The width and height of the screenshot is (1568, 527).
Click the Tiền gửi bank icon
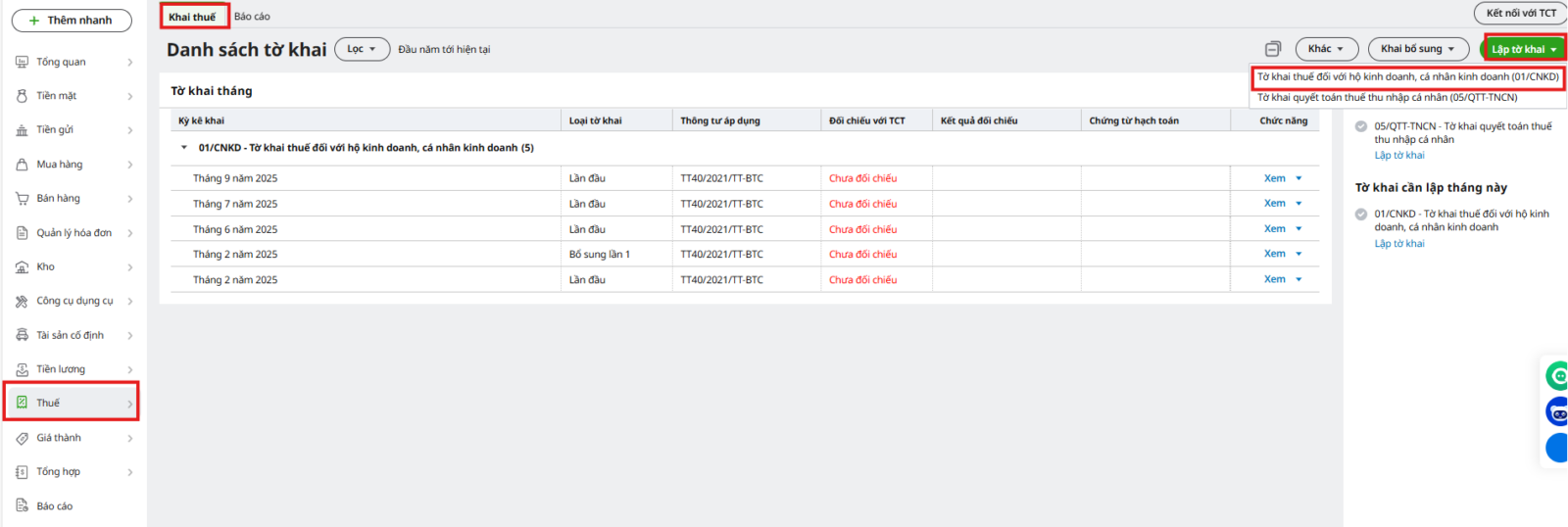click(x=22, y=130)
